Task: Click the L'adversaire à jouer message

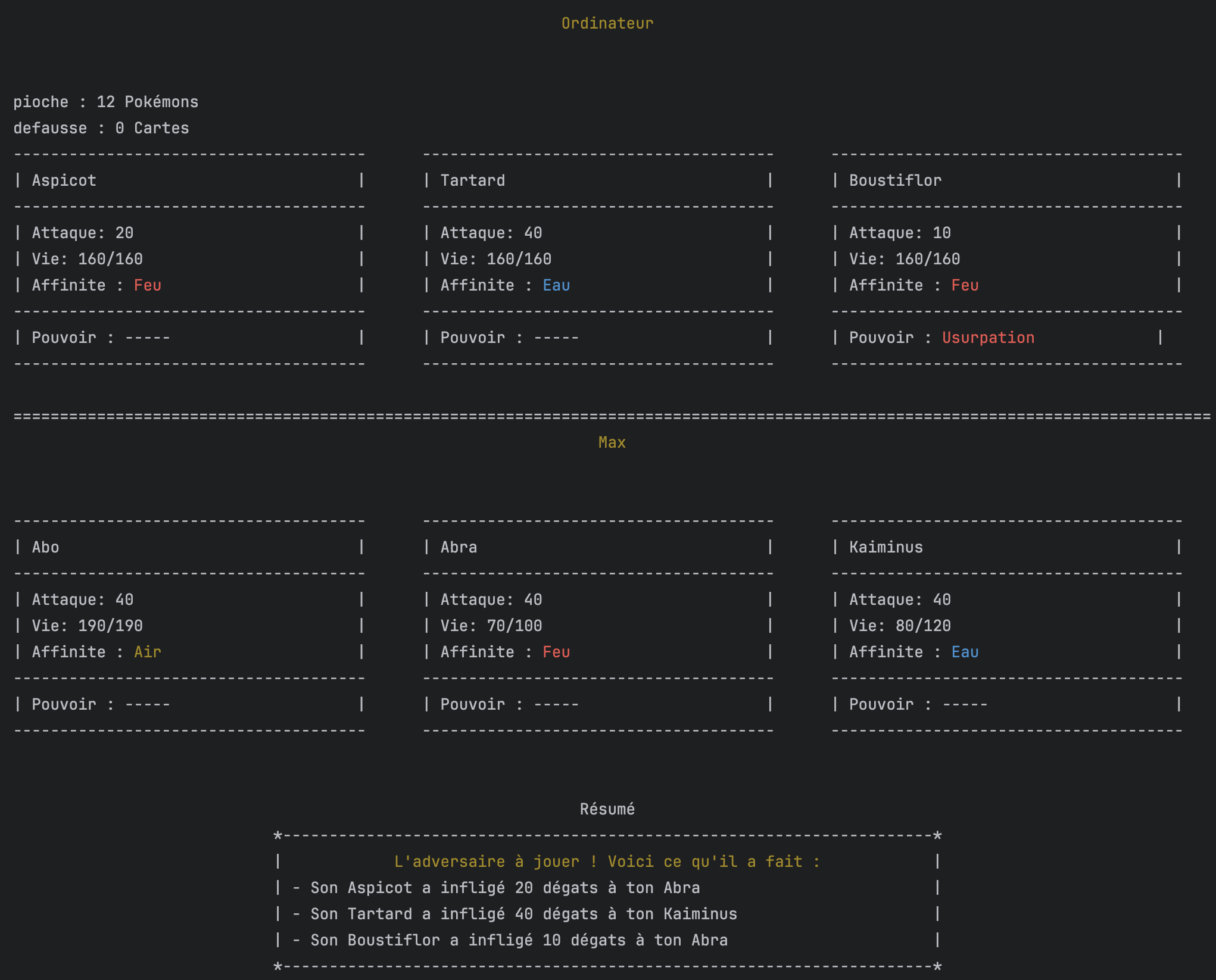Action: [x=607, y=862]
